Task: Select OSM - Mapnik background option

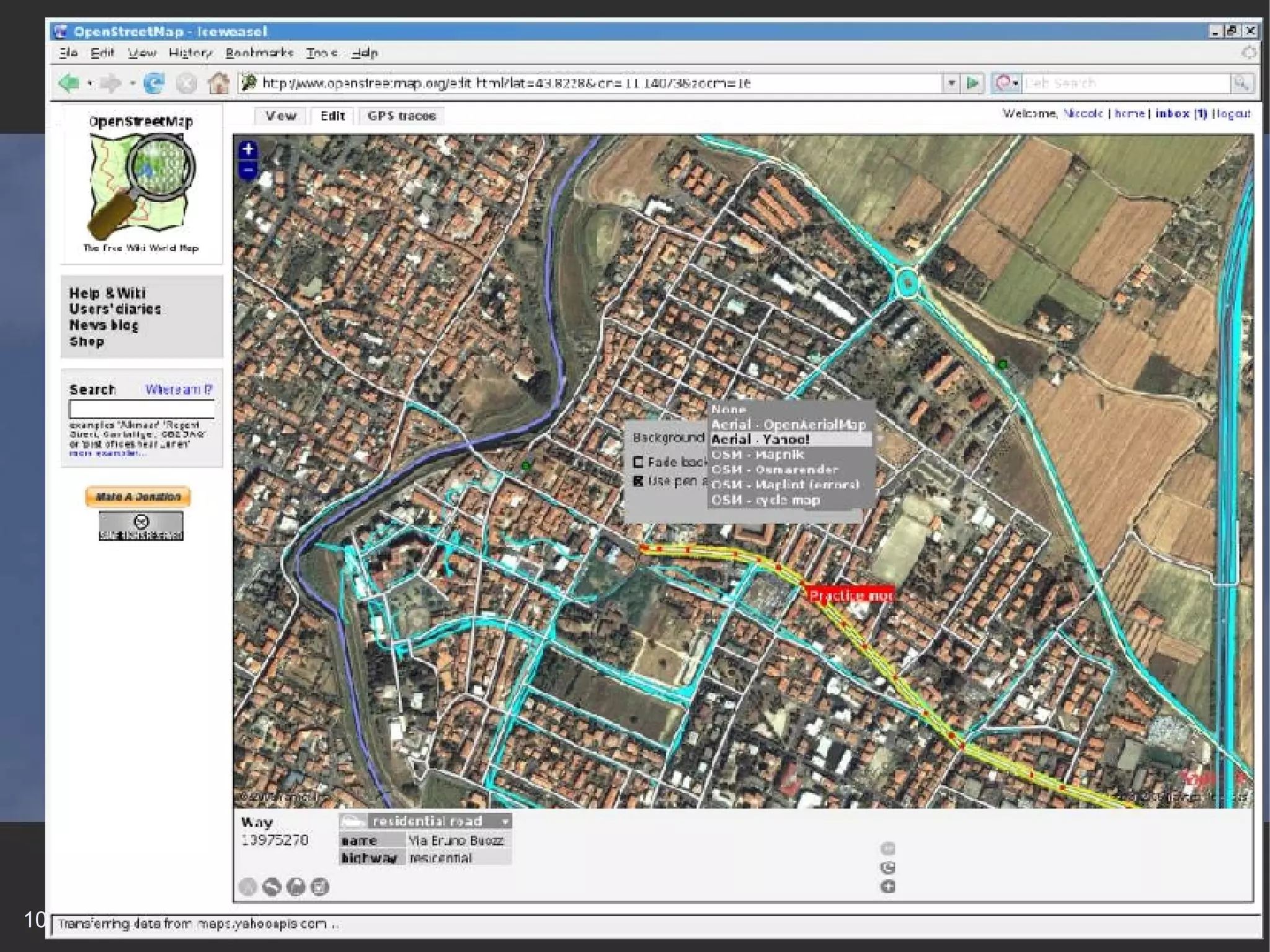Action: click(x=758, y=455)
